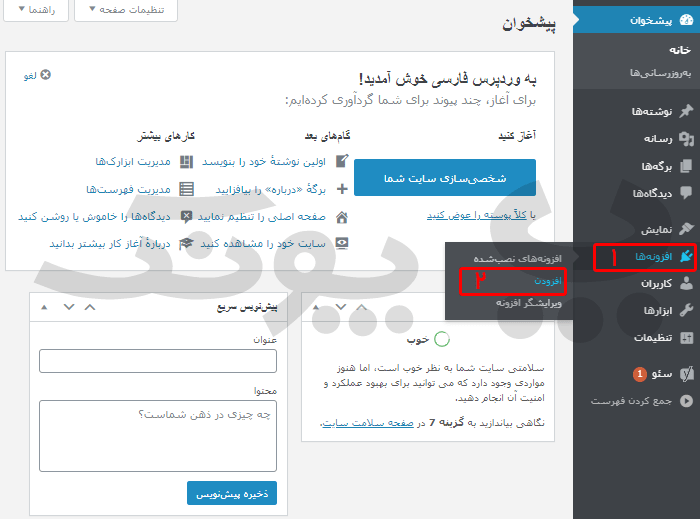Open the ابزارها tools menu label

(x=658, y=311)
